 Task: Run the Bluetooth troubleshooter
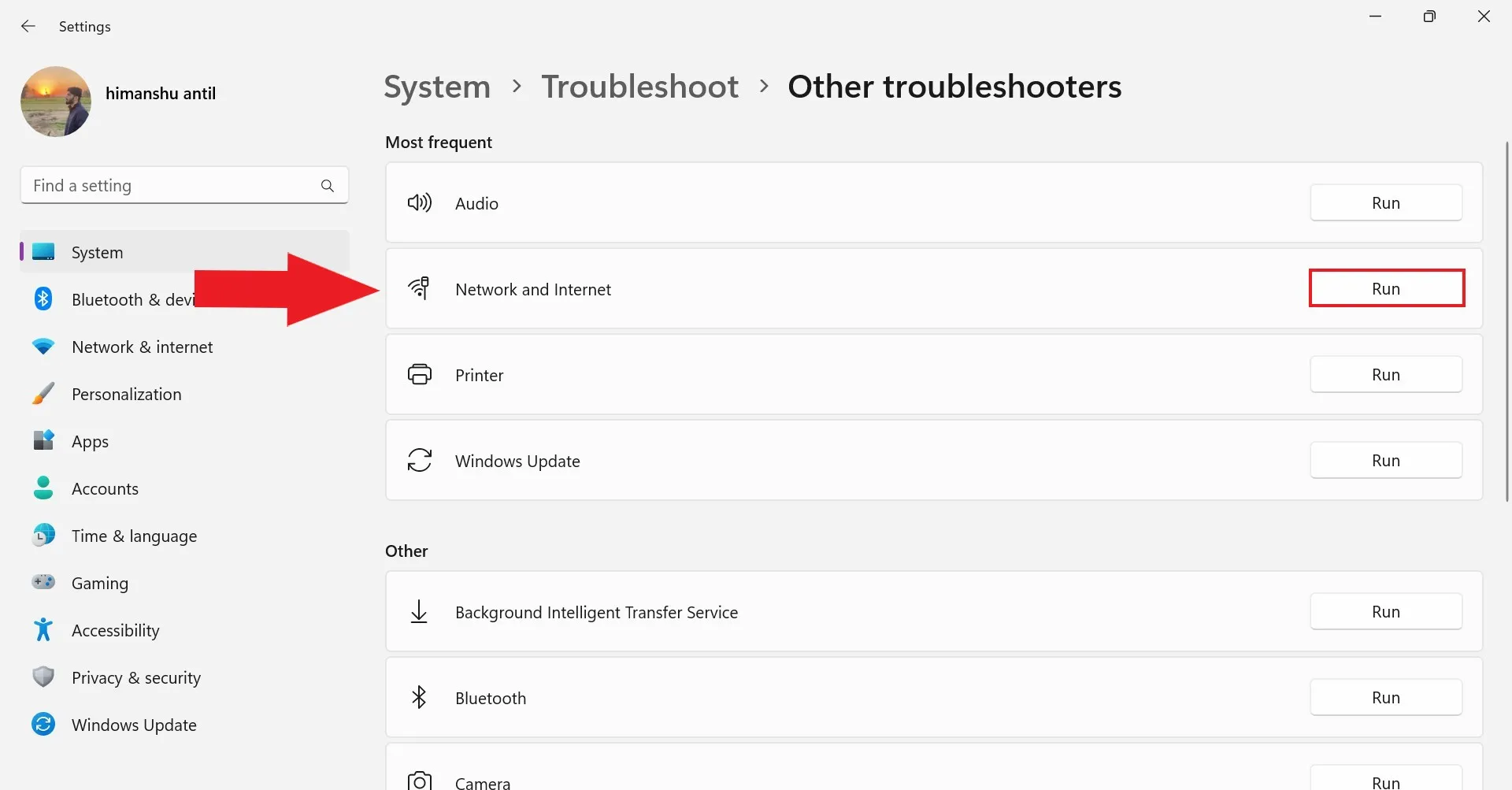(1386, 698)
